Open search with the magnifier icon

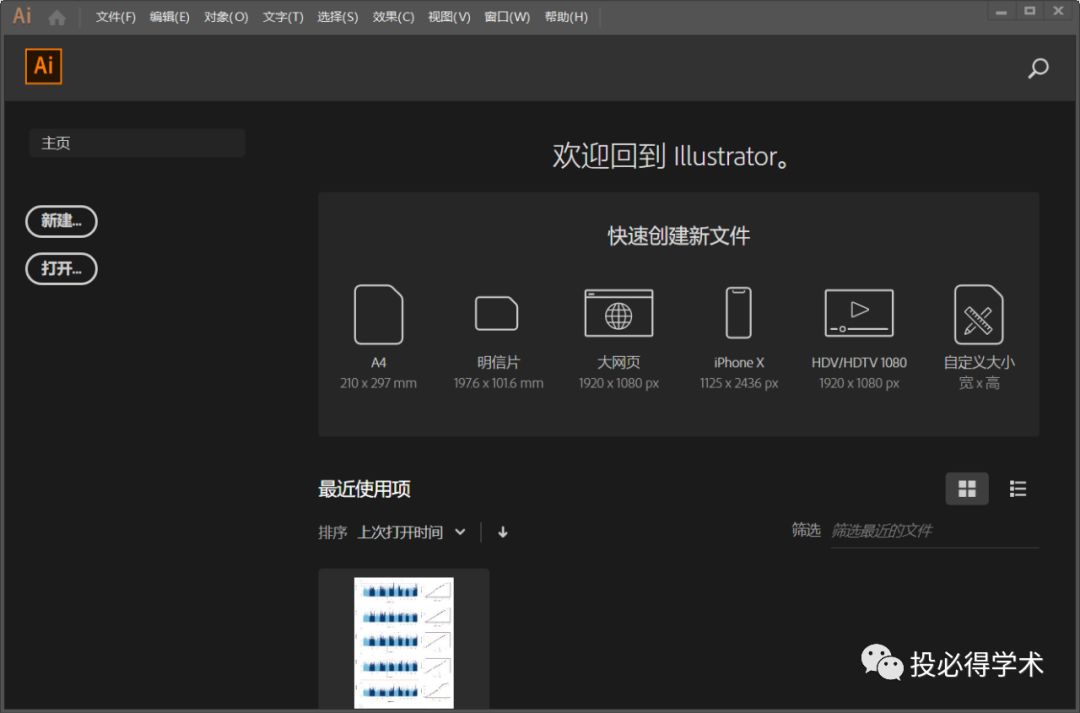pyautogui.click(x=1038, y=68)
